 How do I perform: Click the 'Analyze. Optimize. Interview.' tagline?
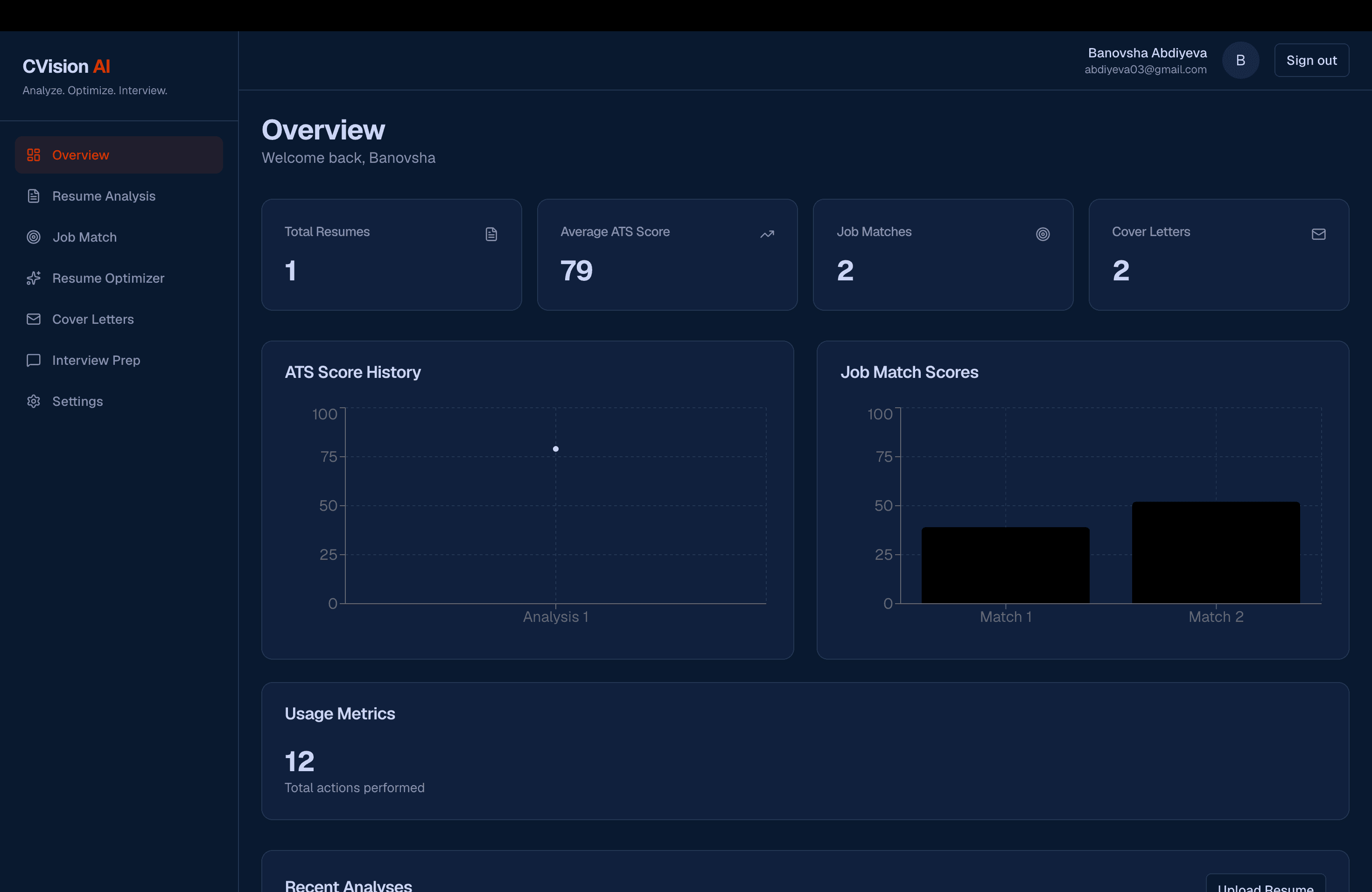[95, 91]
